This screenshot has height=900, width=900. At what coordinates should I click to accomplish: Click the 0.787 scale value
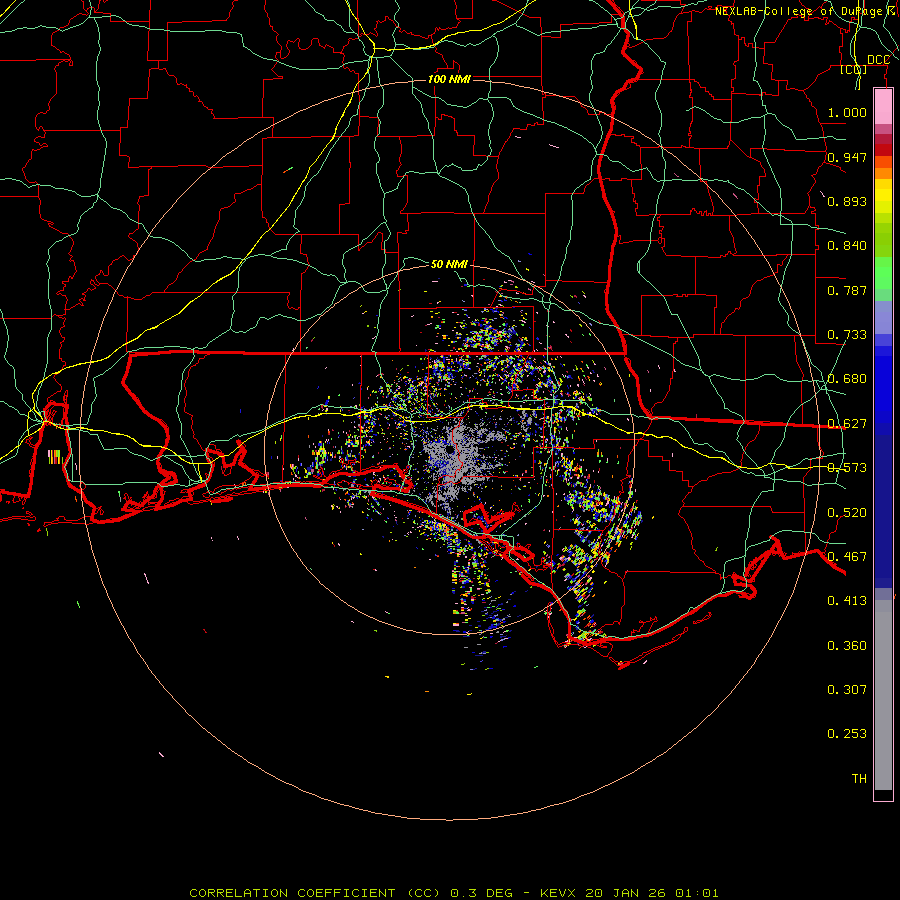[847, 290]
